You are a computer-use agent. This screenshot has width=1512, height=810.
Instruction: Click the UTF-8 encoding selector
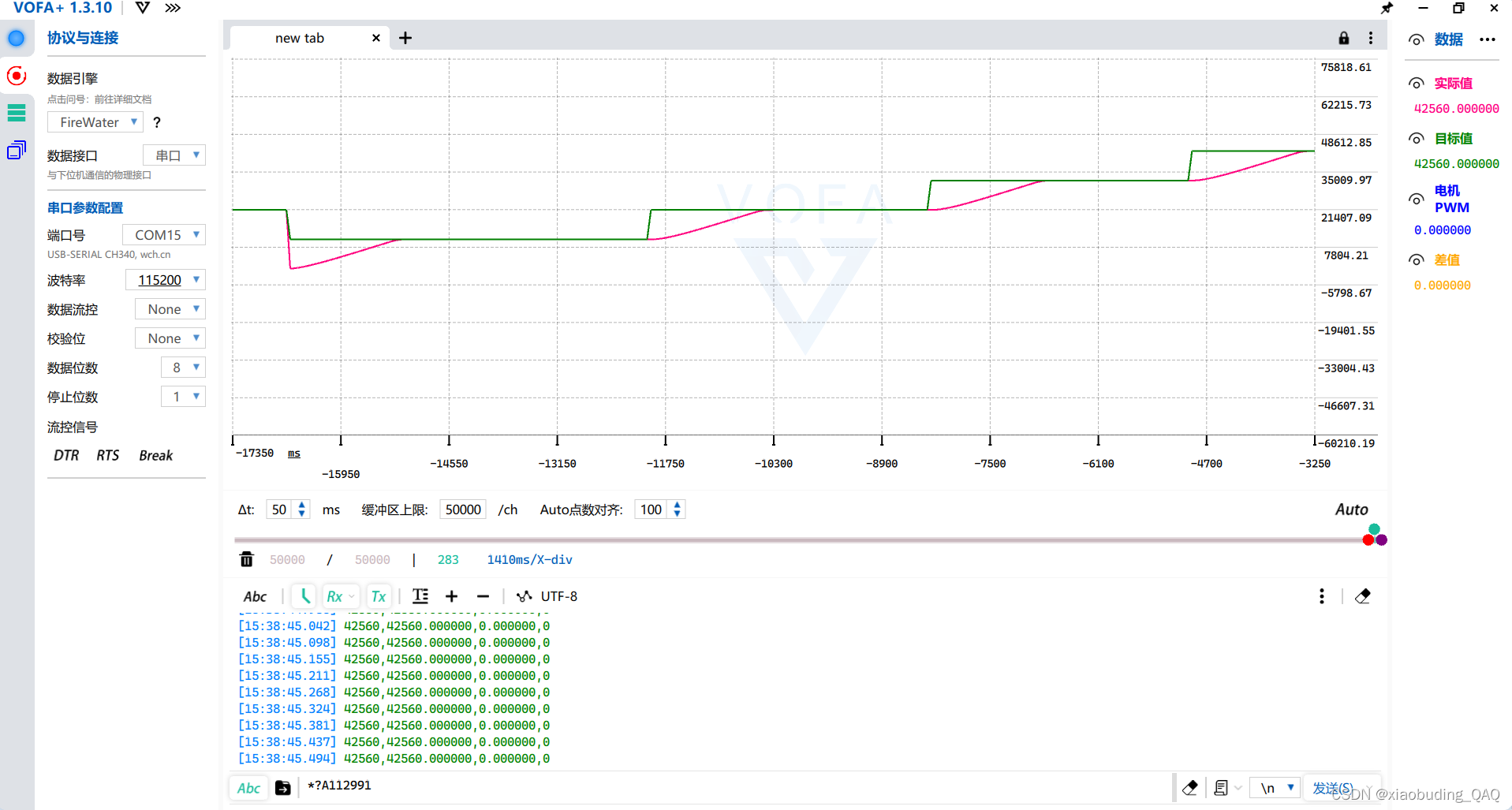[547, 596]
